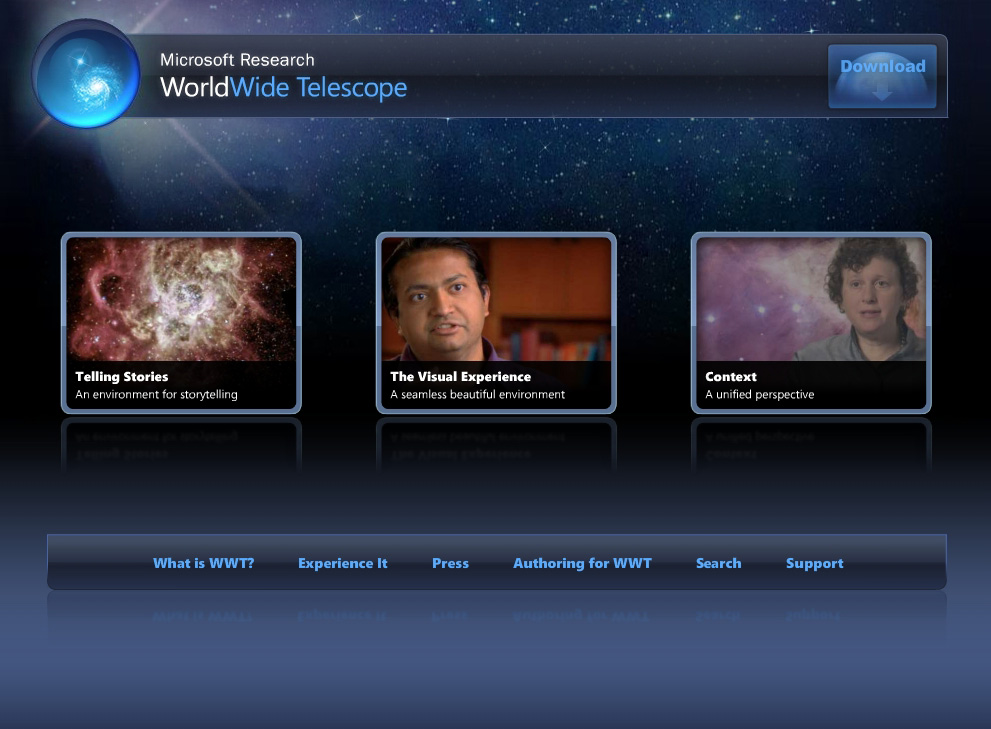Select Search in the navigation bar
This screenshot has height=729, width=991.
pos(719,563)
